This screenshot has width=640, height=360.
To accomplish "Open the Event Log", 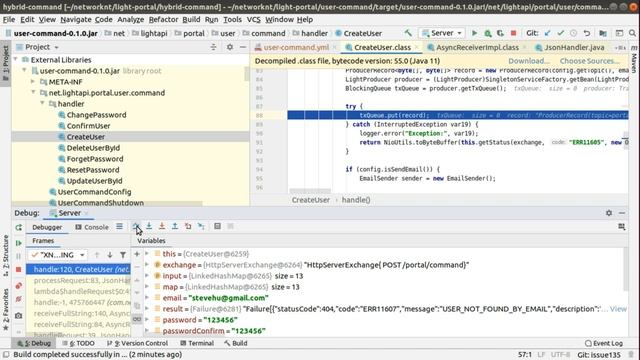I will pos(604,343).
